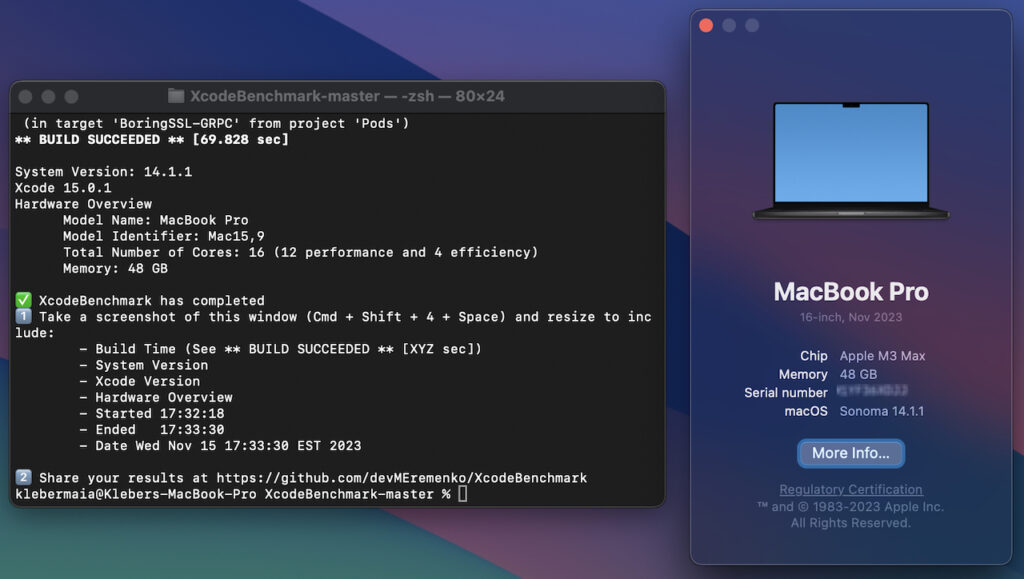
Task: Click the 'Sonoma 14.1.1' macOS version text
Action: pyautogui.click(x=880, y=411)
